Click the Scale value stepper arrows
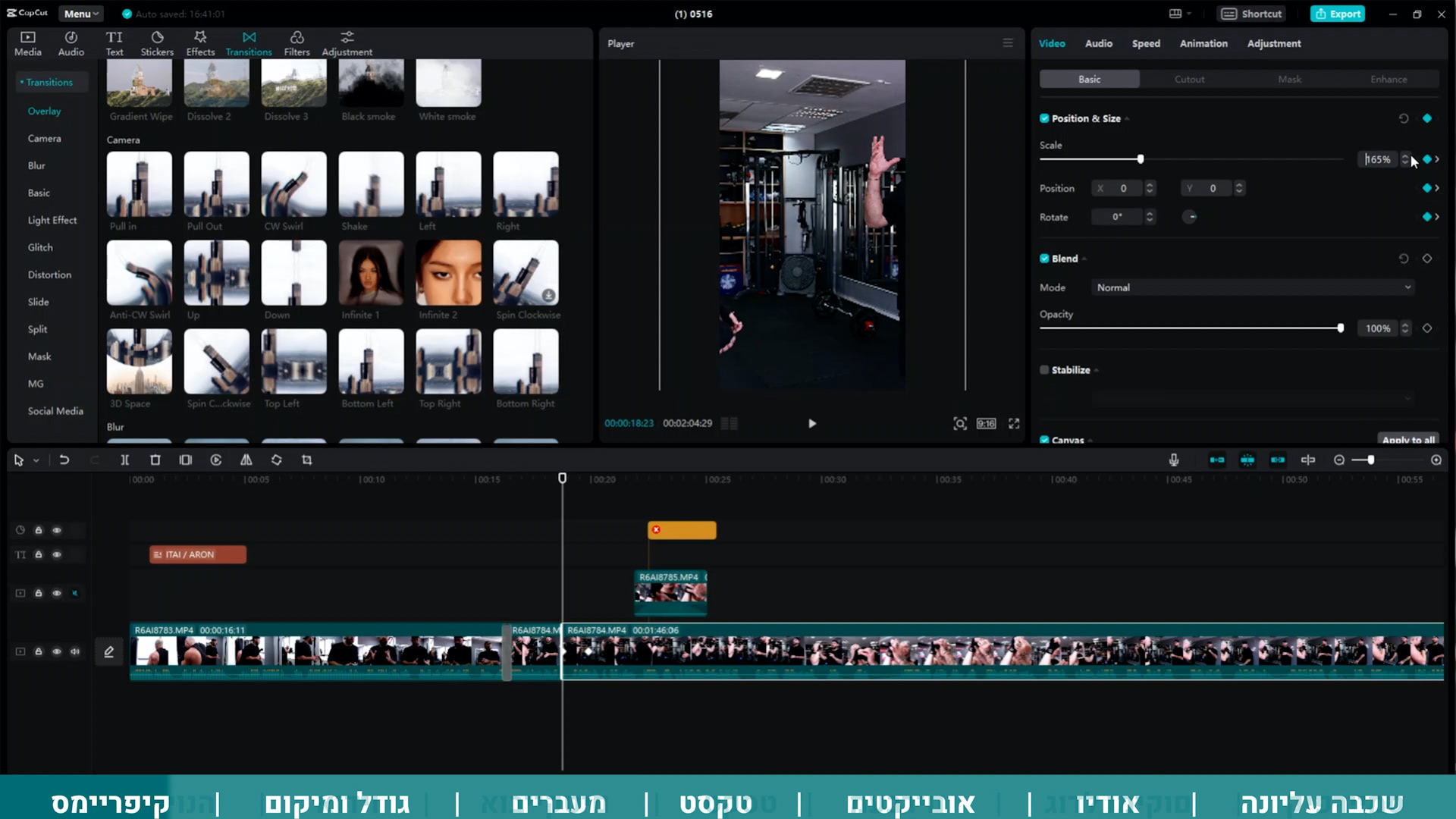This screenshot has height=819, width=1456. point(1405,159)
